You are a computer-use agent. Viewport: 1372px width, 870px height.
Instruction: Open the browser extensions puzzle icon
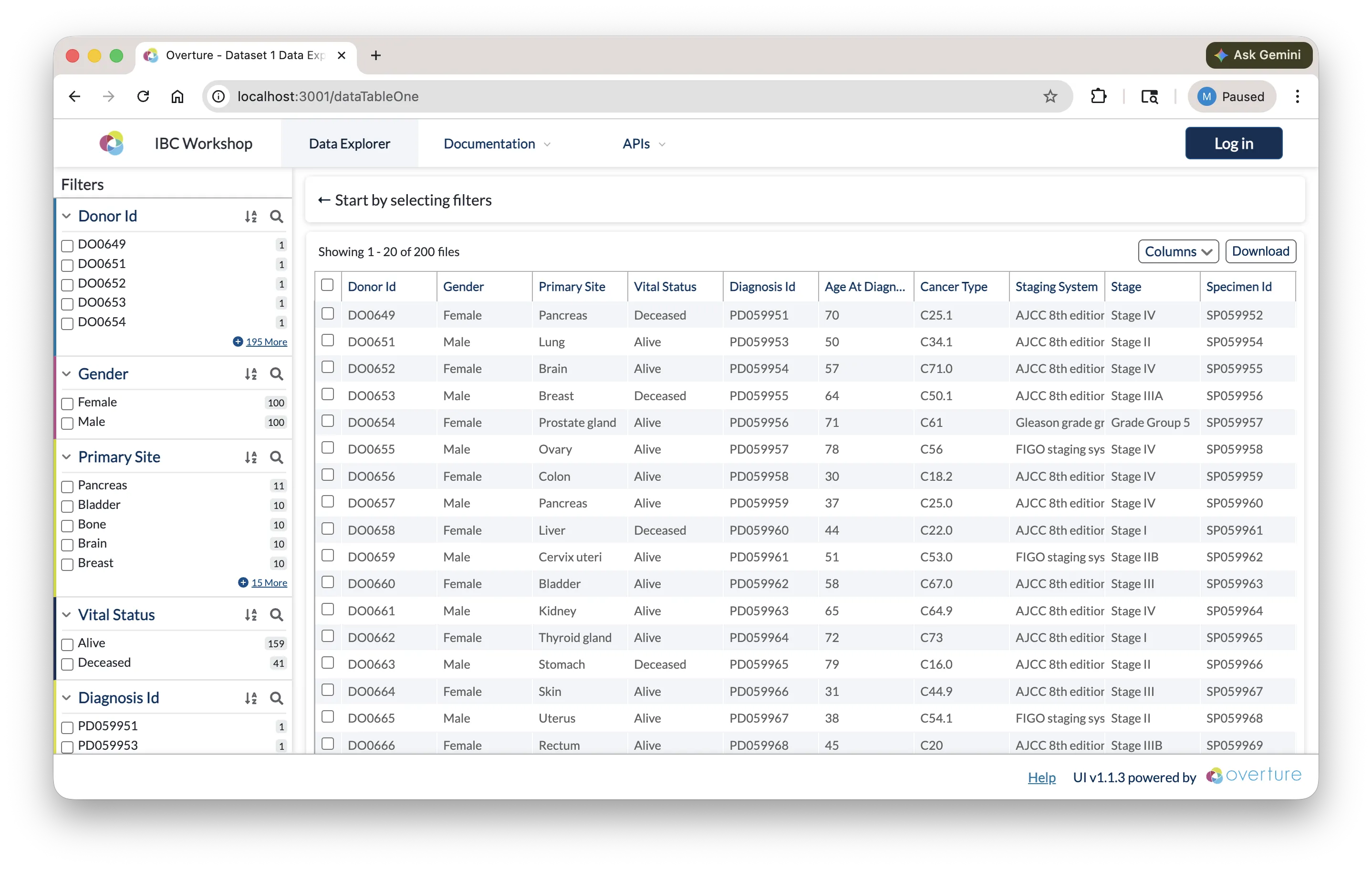(x=1098, y=97)
